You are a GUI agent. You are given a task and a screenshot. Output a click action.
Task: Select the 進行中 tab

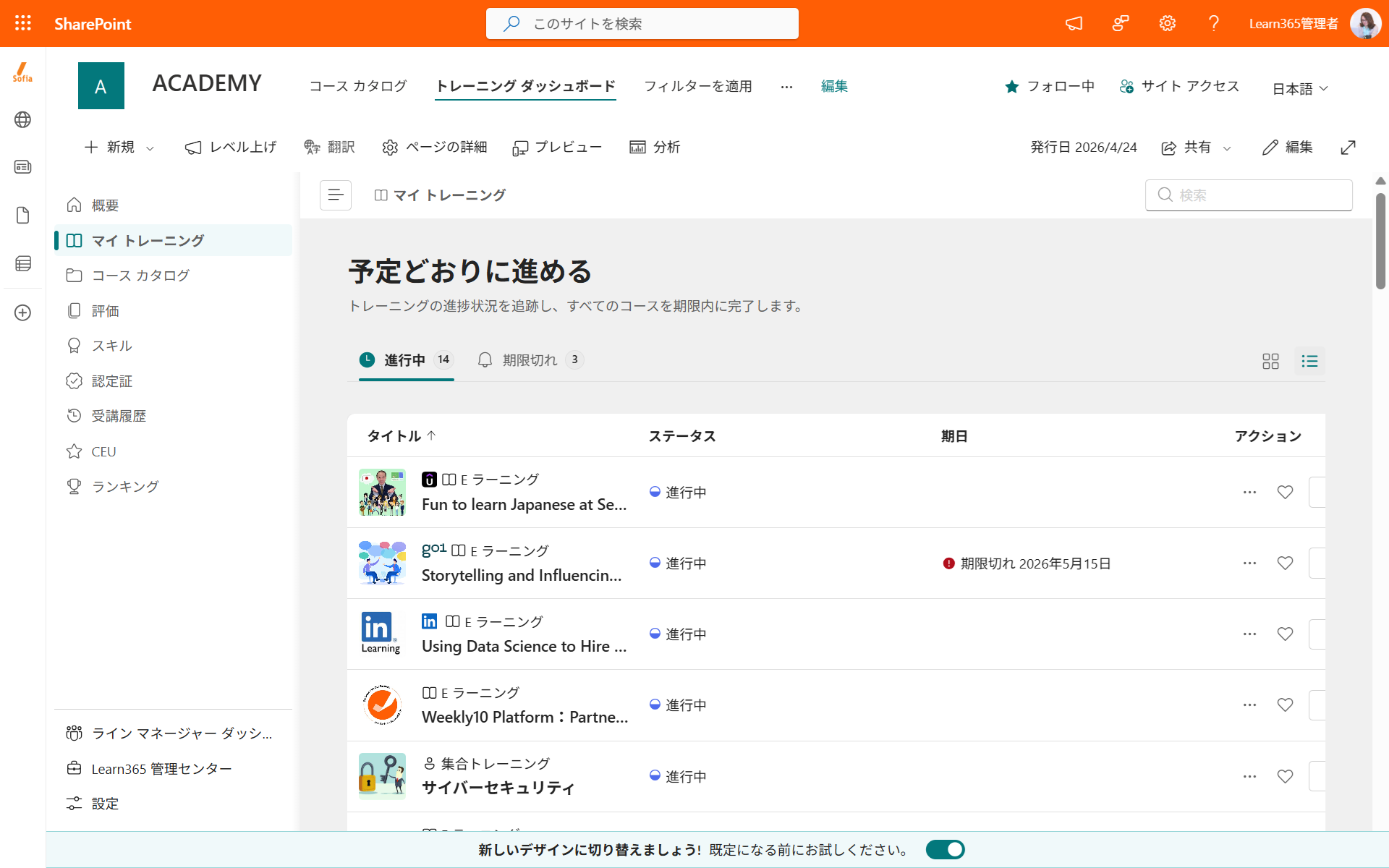point(407,360)
